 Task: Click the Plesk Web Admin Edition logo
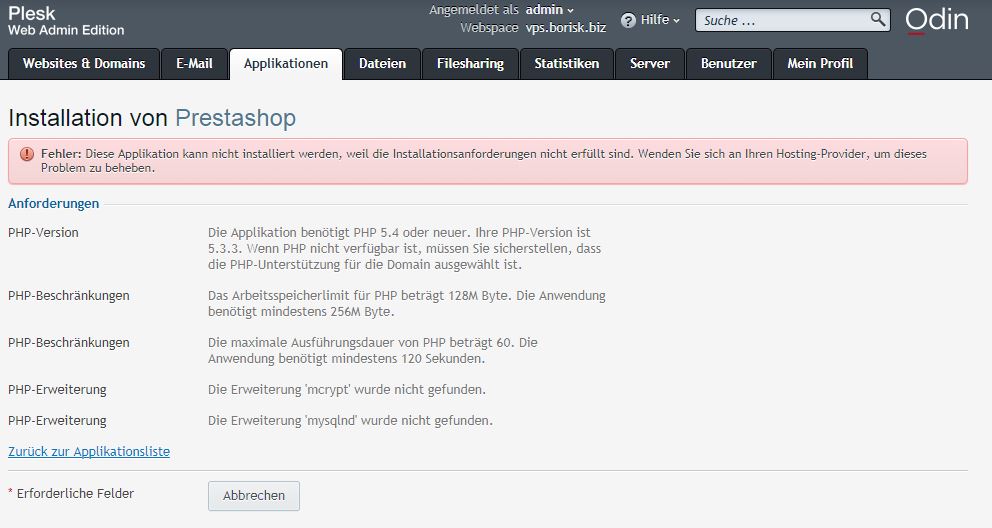pos(66,21)
